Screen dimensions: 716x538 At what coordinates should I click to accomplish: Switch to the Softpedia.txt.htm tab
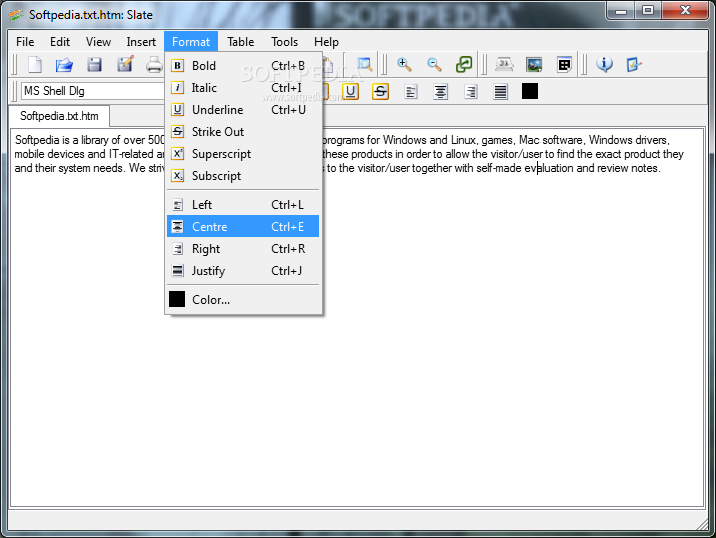[59, 116]
